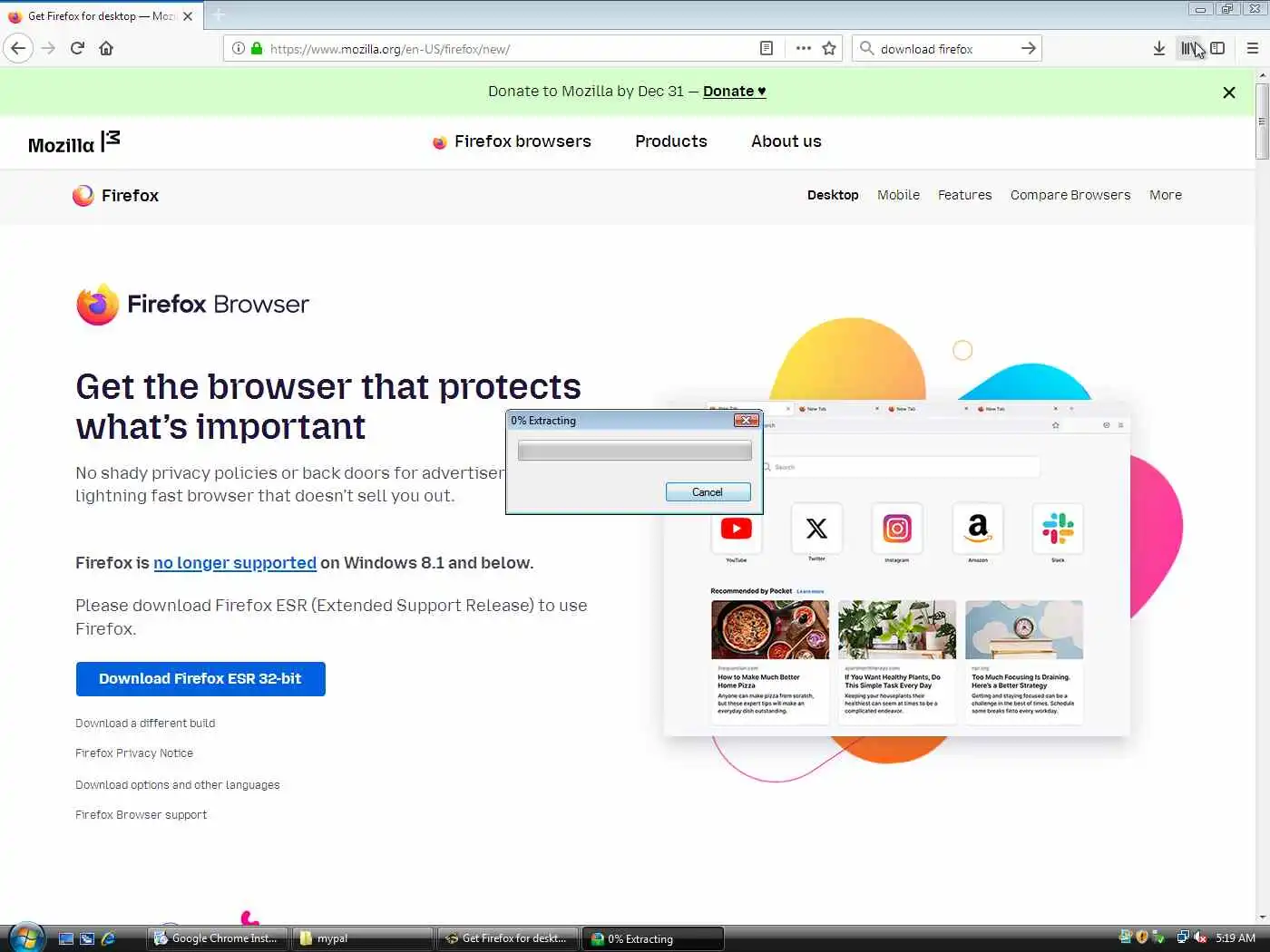Click the search magnifier icon
The height and width of the screenshot is (952, 1270).
(867, 48)
